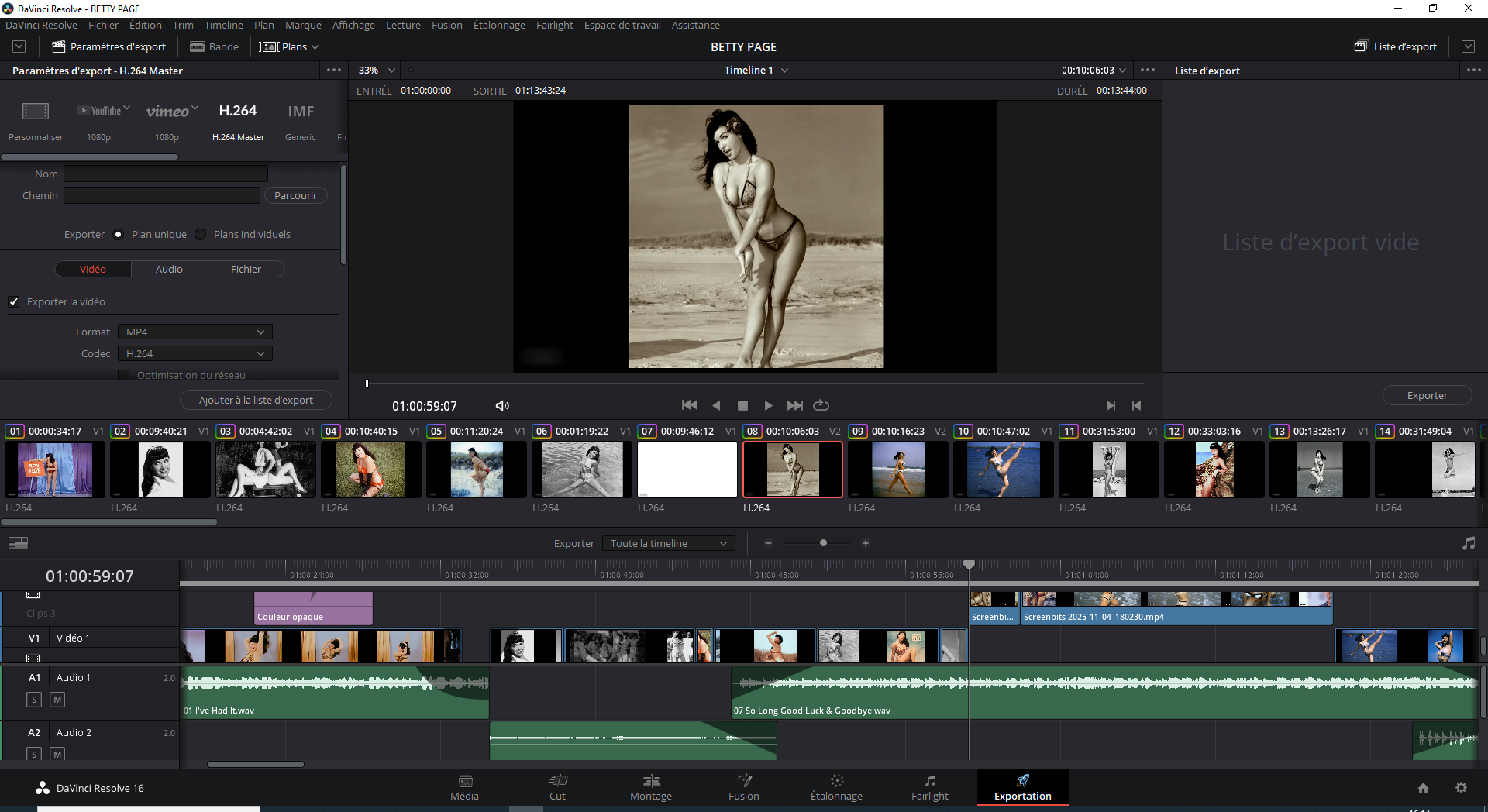Expand the Codec H.264 dropdown
1488x812 pixels.
coord(195,354)
